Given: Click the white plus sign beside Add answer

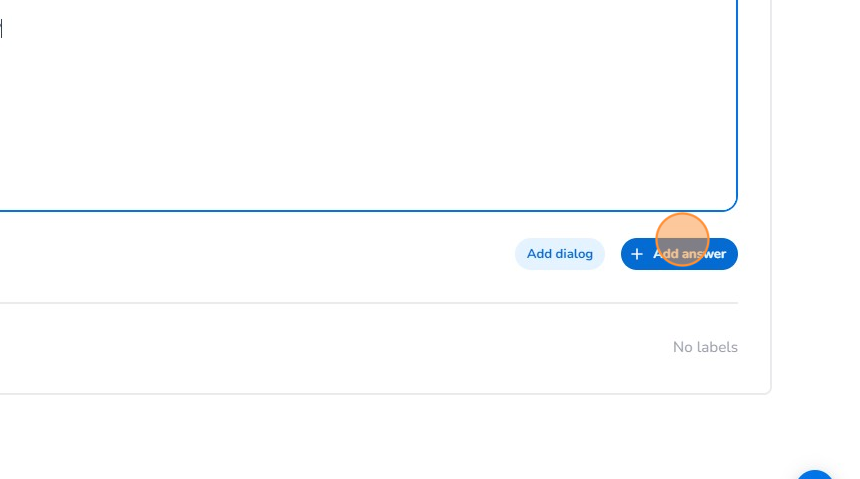Looking at the screenshot, I should pos(637,254).
